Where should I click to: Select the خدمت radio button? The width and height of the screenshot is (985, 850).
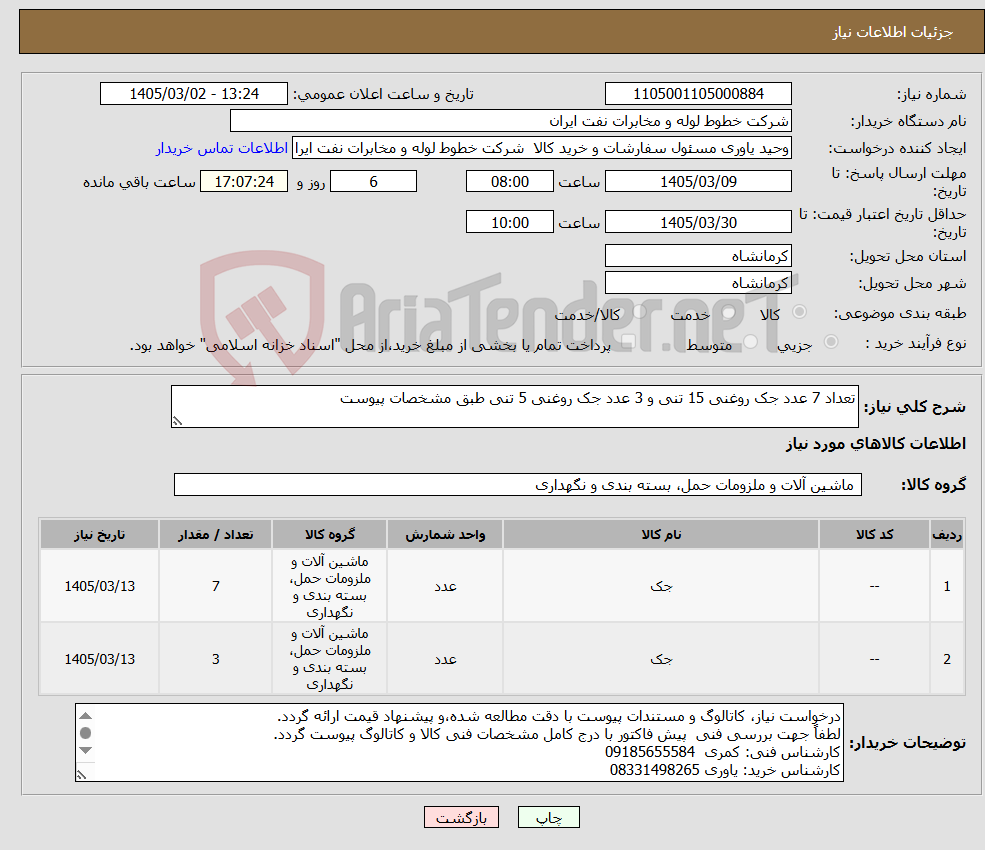pos(729,312)
